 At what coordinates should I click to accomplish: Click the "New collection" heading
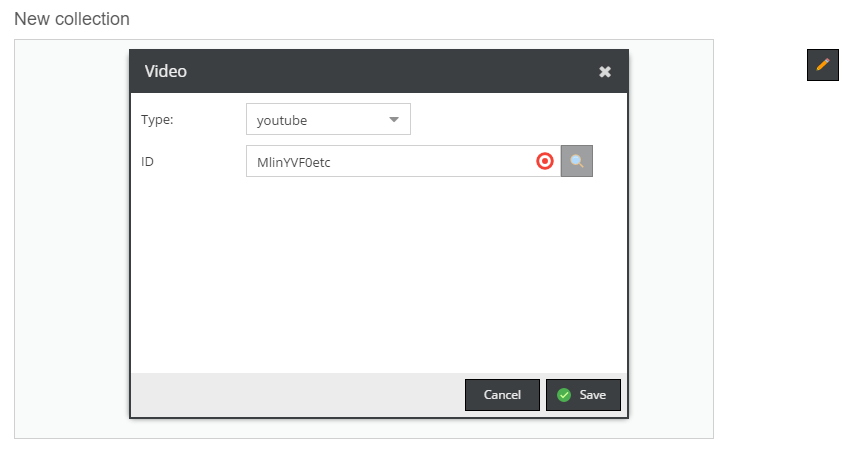click(72, 19)
